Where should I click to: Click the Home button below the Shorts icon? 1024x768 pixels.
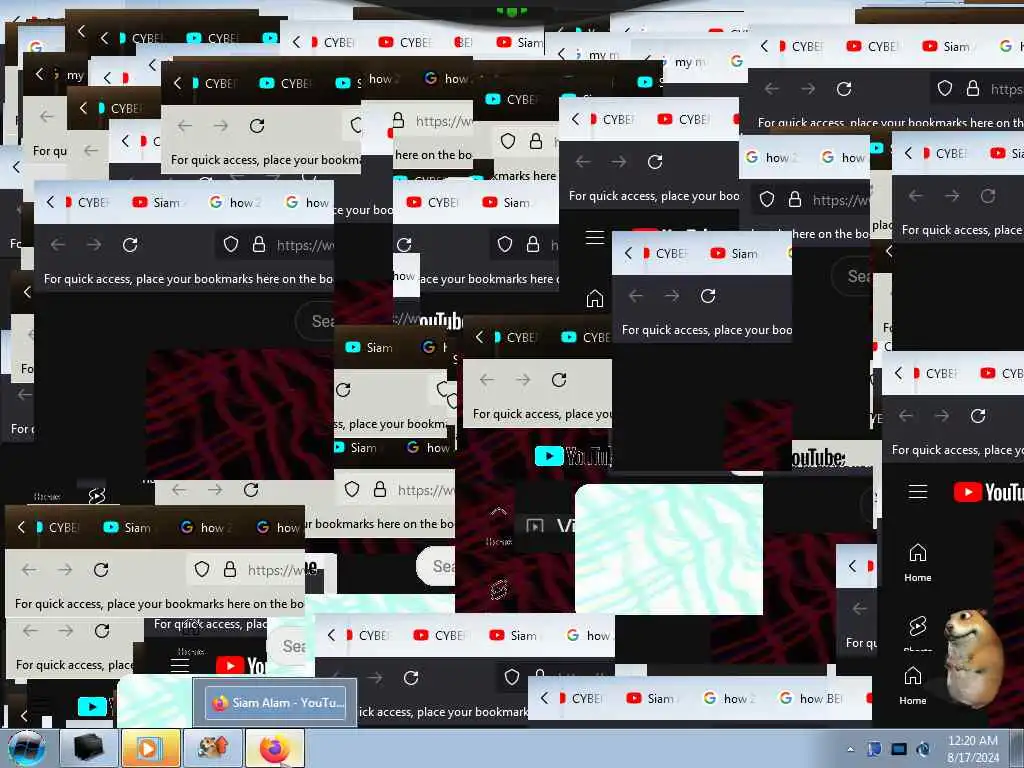point(912,686)
